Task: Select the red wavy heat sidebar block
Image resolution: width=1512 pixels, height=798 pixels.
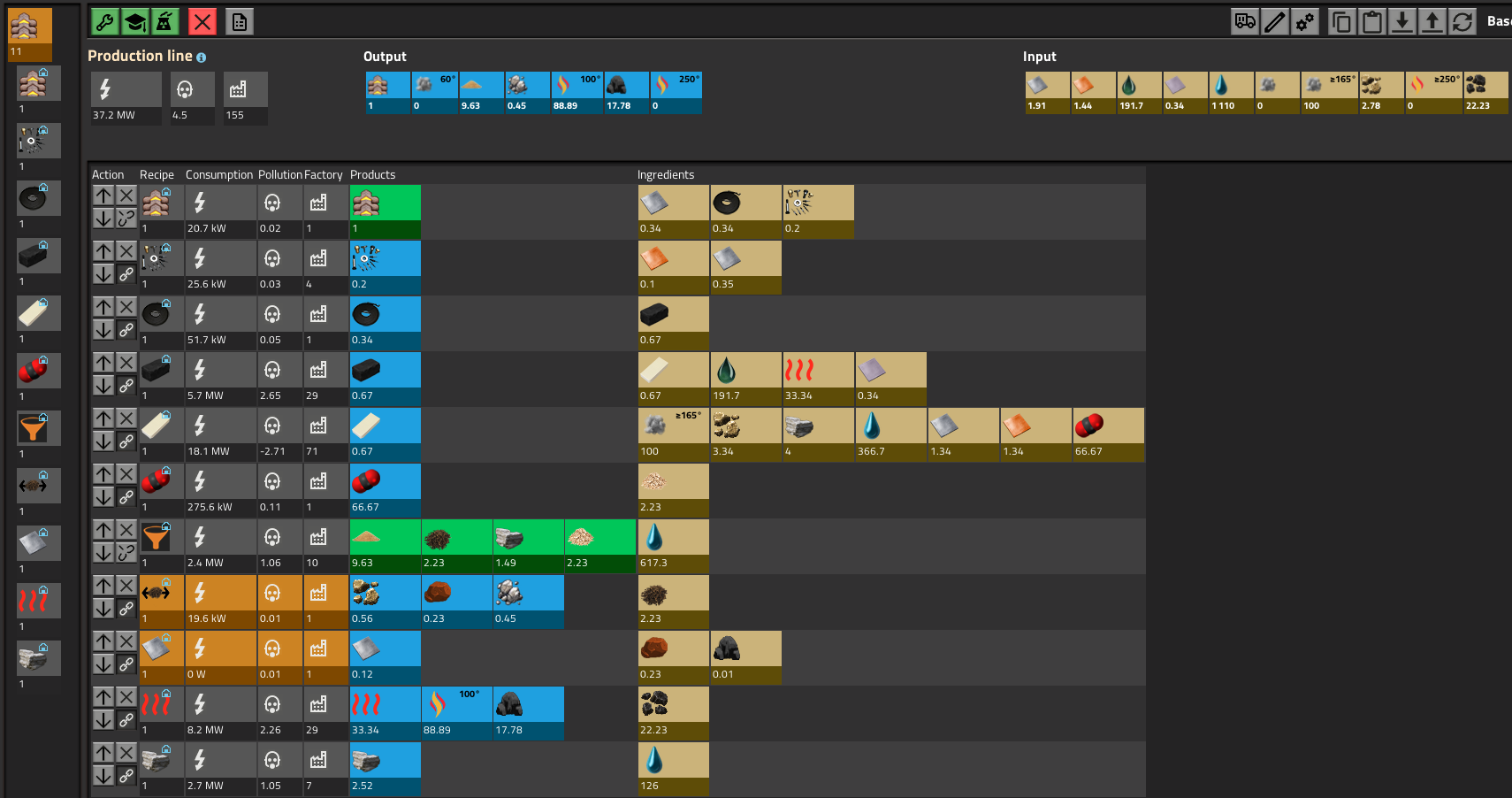Action: coord(34,602)
